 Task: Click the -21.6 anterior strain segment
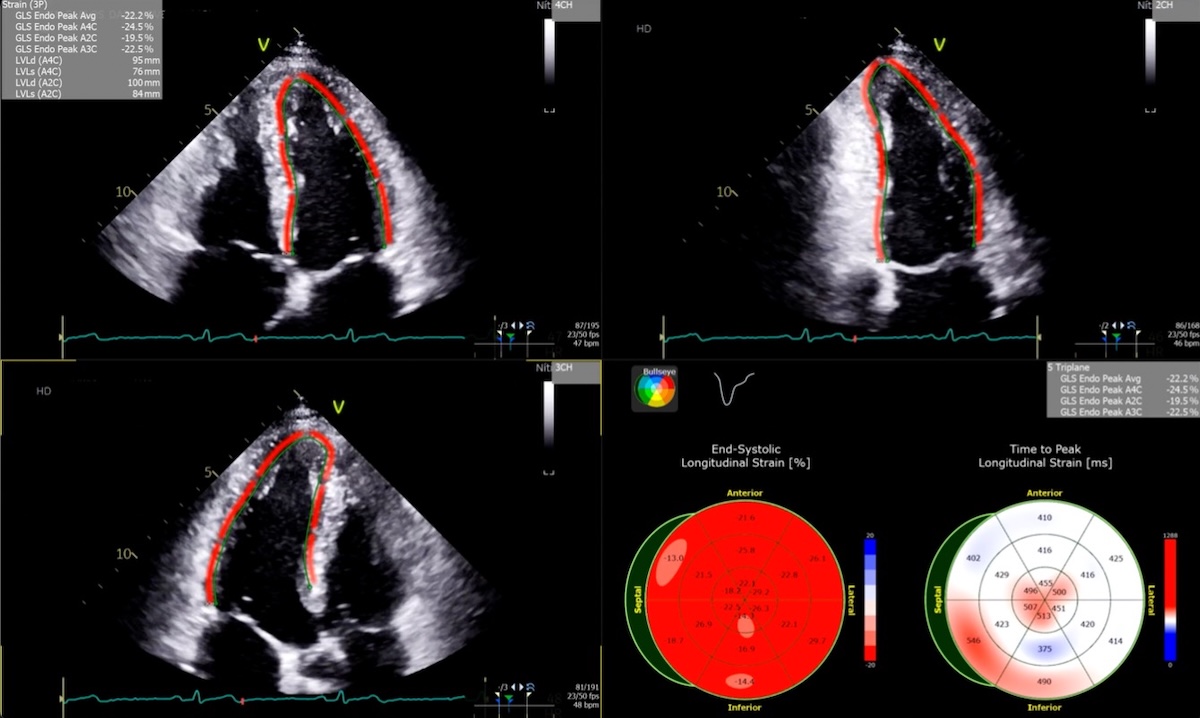(745, 517)
